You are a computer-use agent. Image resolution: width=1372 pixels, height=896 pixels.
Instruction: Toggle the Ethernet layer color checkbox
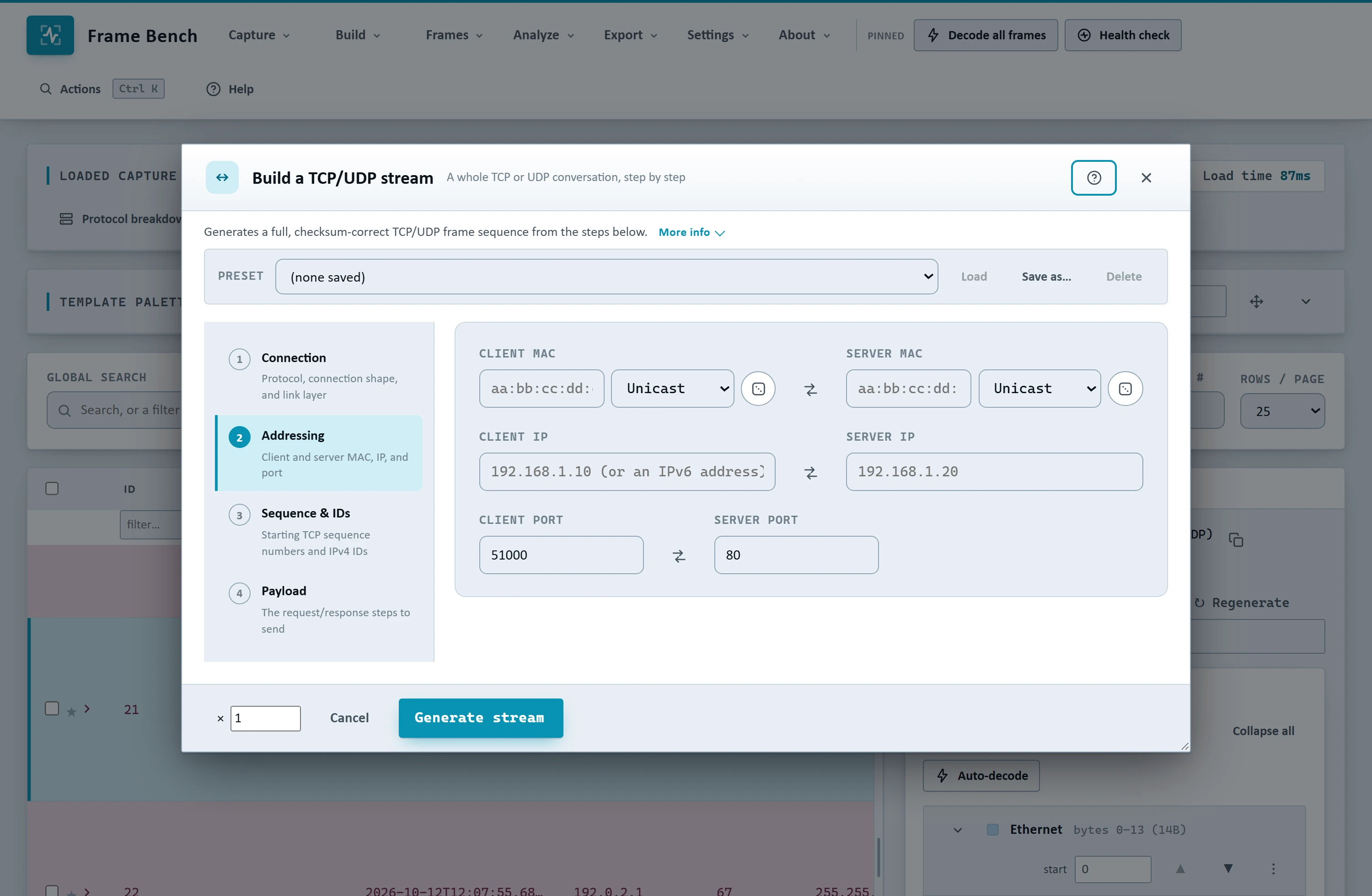(x=993, y=829)
